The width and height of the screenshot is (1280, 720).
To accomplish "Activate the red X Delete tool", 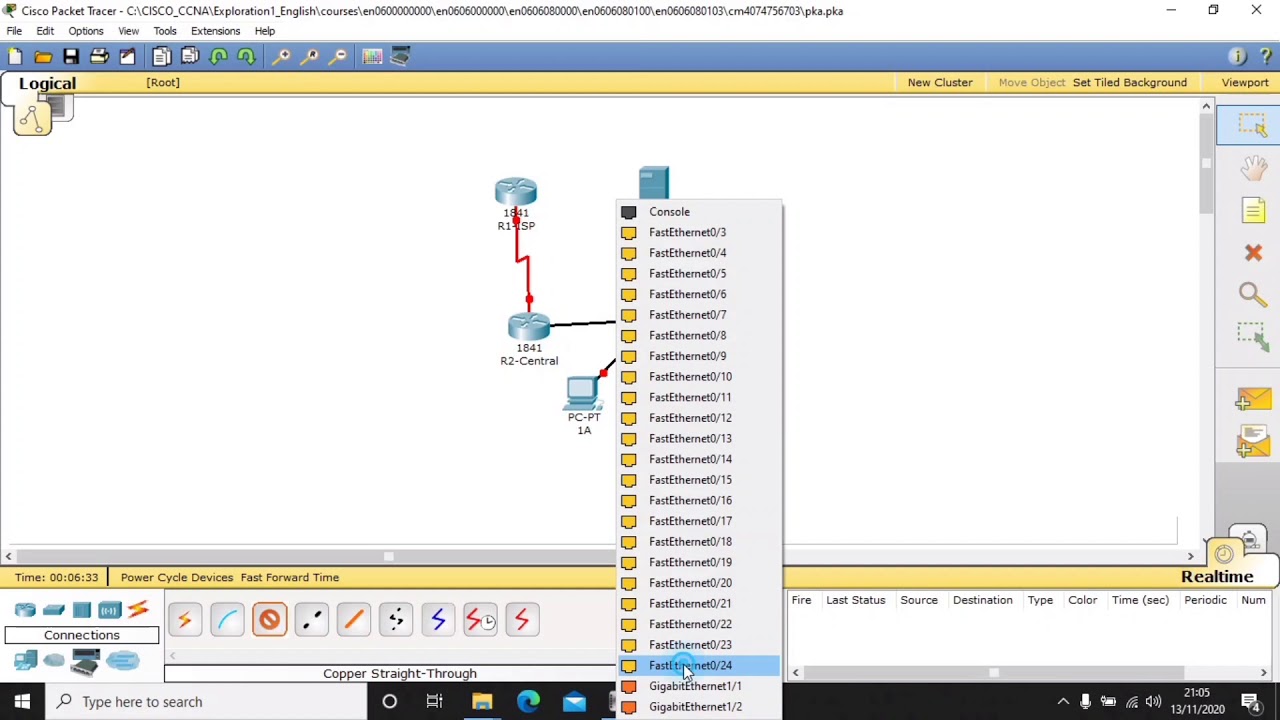I will pos(1253,253).
